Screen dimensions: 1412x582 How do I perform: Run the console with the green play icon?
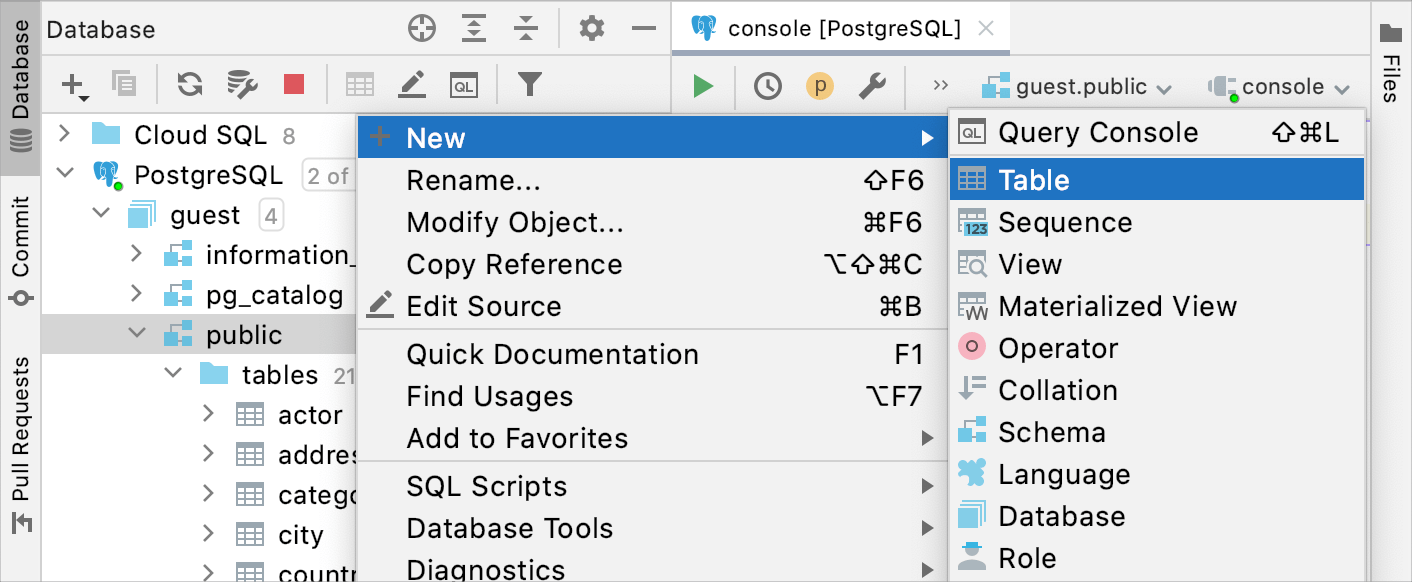point(702,86)
